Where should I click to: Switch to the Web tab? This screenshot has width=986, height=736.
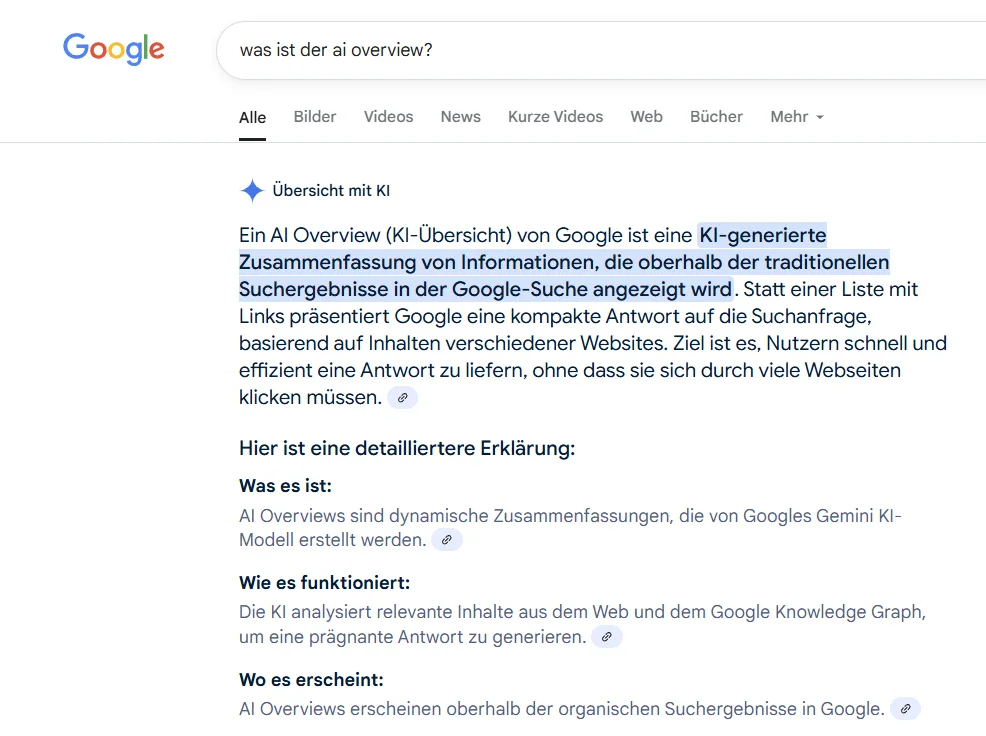pos(646,117)
